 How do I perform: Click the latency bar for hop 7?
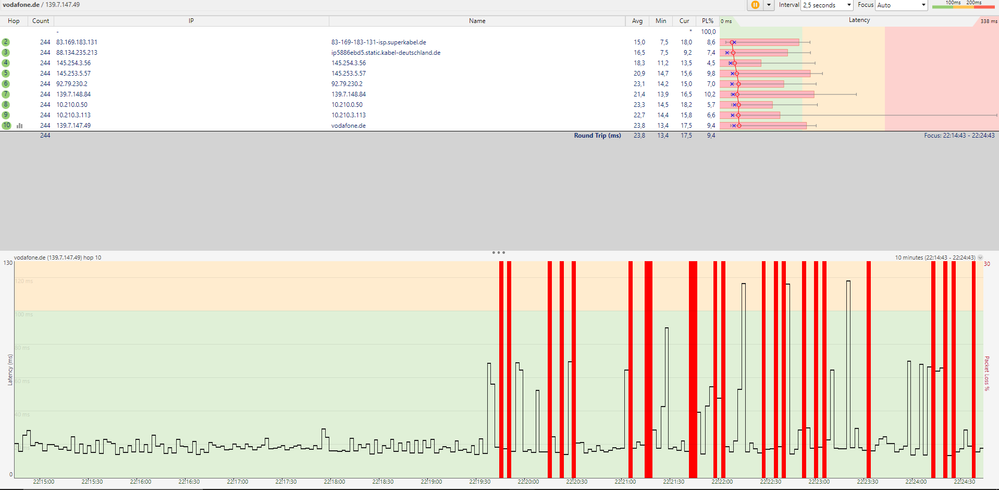(767, 94)
